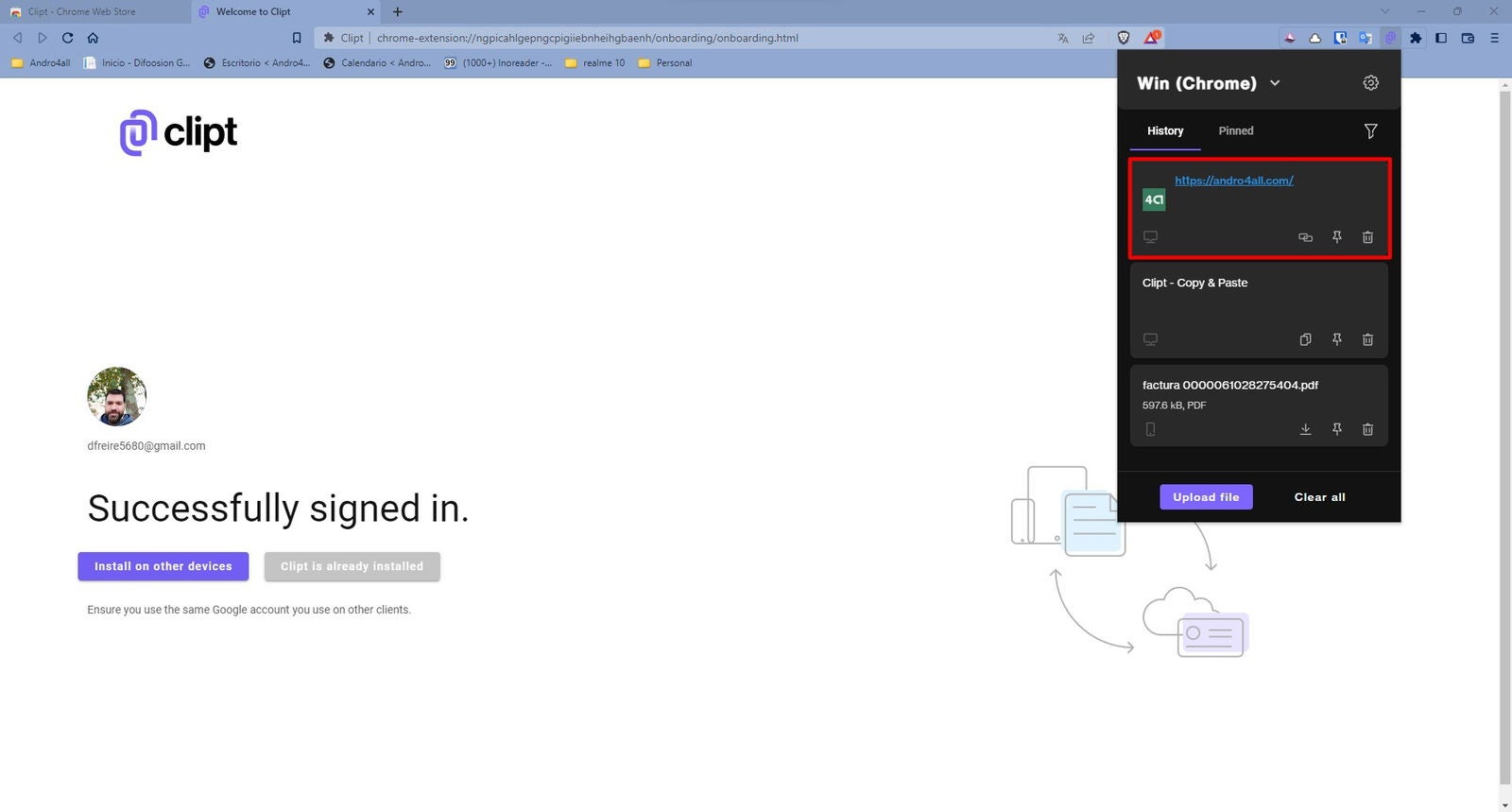Pin the factura PDF clip
The image size is (1512, 812).
click(1336, 429)
